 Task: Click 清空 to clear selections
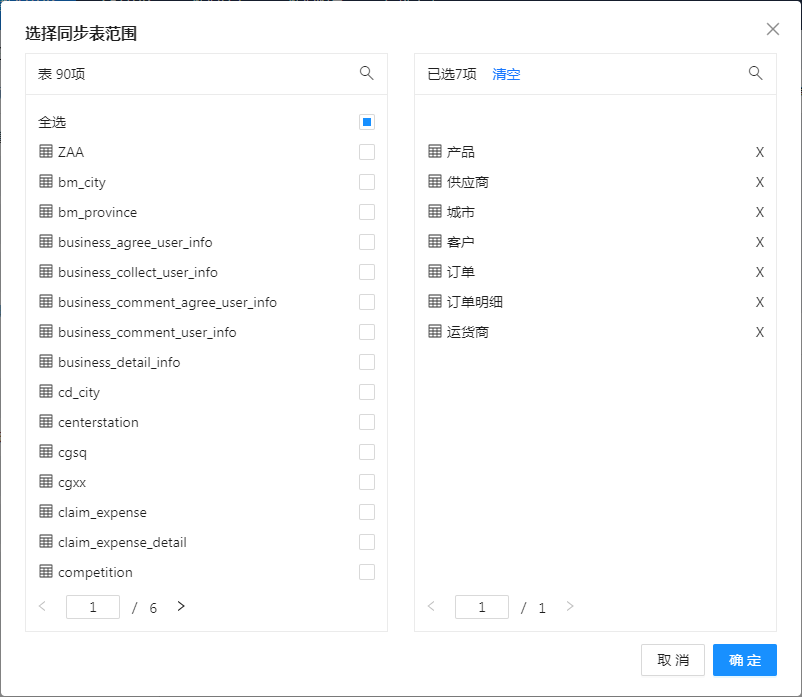506,74
